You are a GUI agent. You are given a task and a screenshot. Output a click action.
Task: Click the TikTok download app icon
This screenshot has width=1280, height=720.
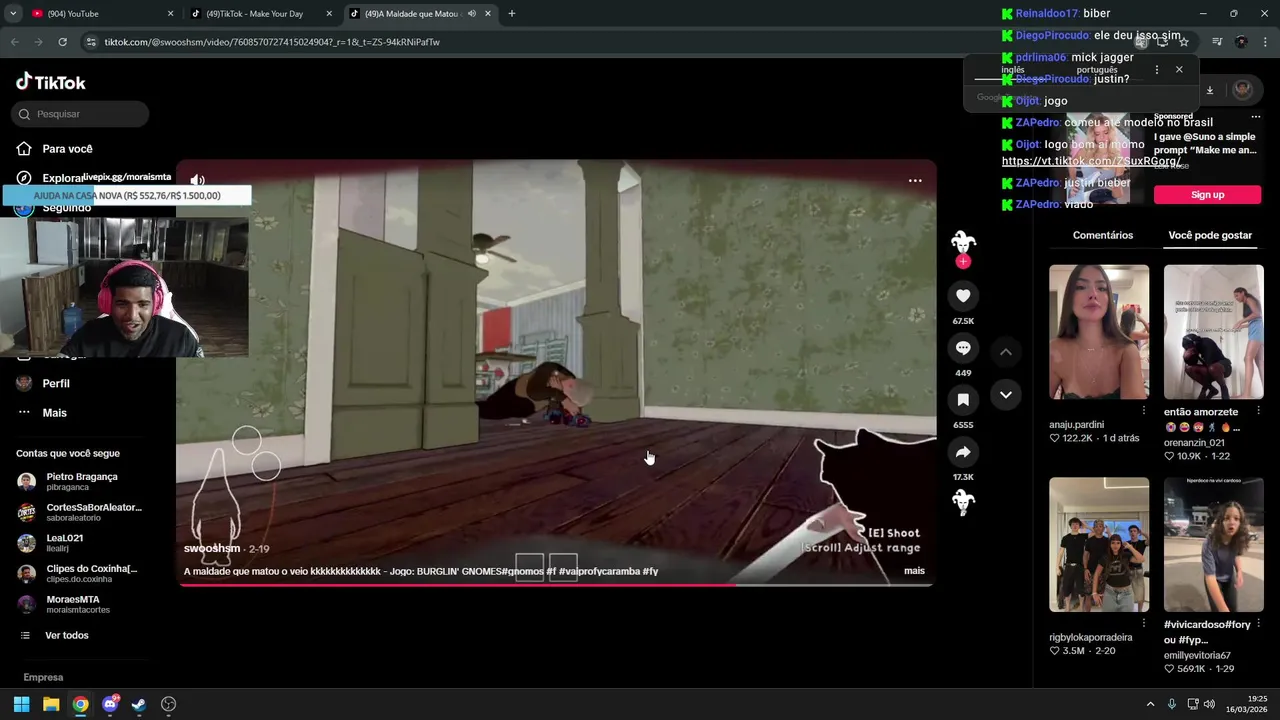point(1209,90)
